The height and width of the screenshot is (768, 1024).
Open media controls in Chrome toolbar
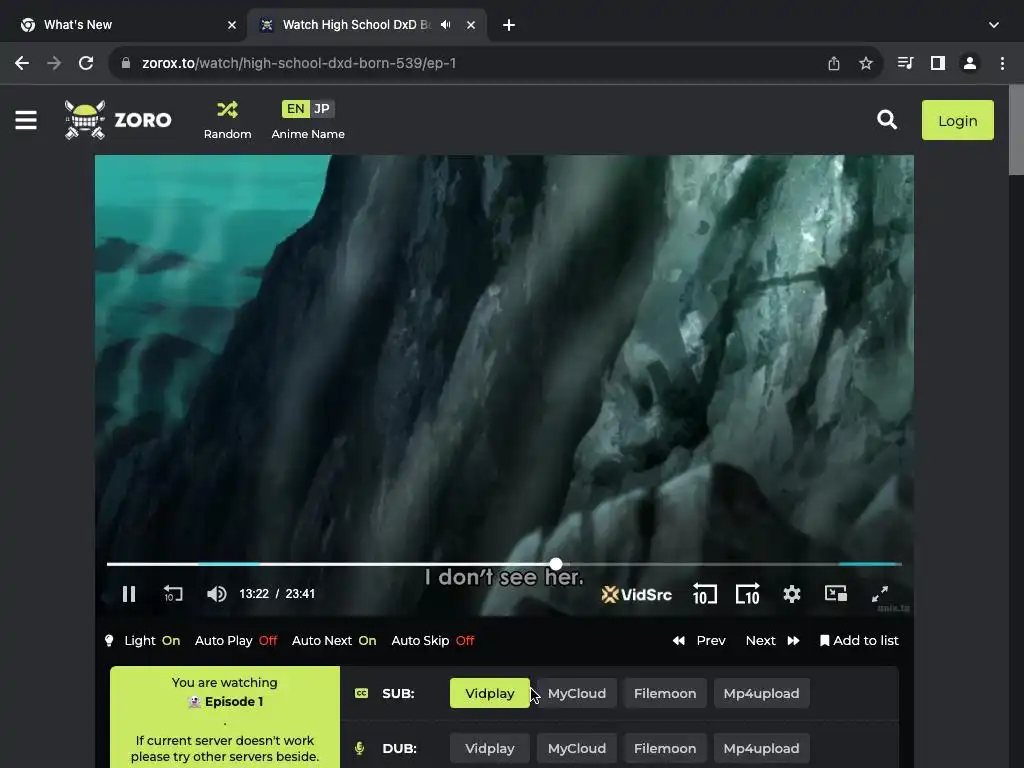[905, 63]
